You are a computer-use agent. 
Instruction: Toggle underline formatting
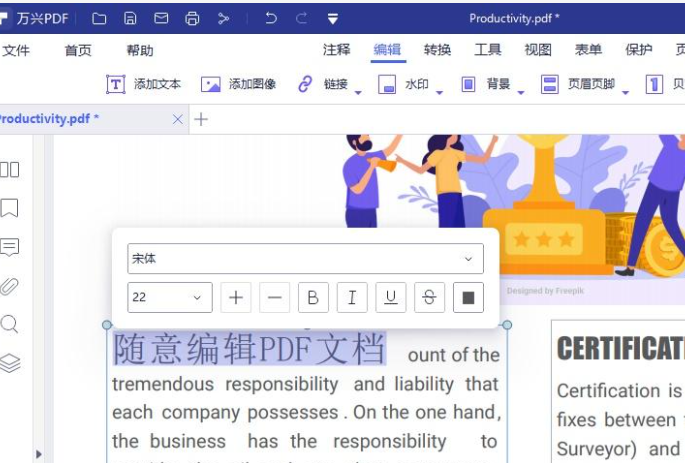(x=391, y=297)
